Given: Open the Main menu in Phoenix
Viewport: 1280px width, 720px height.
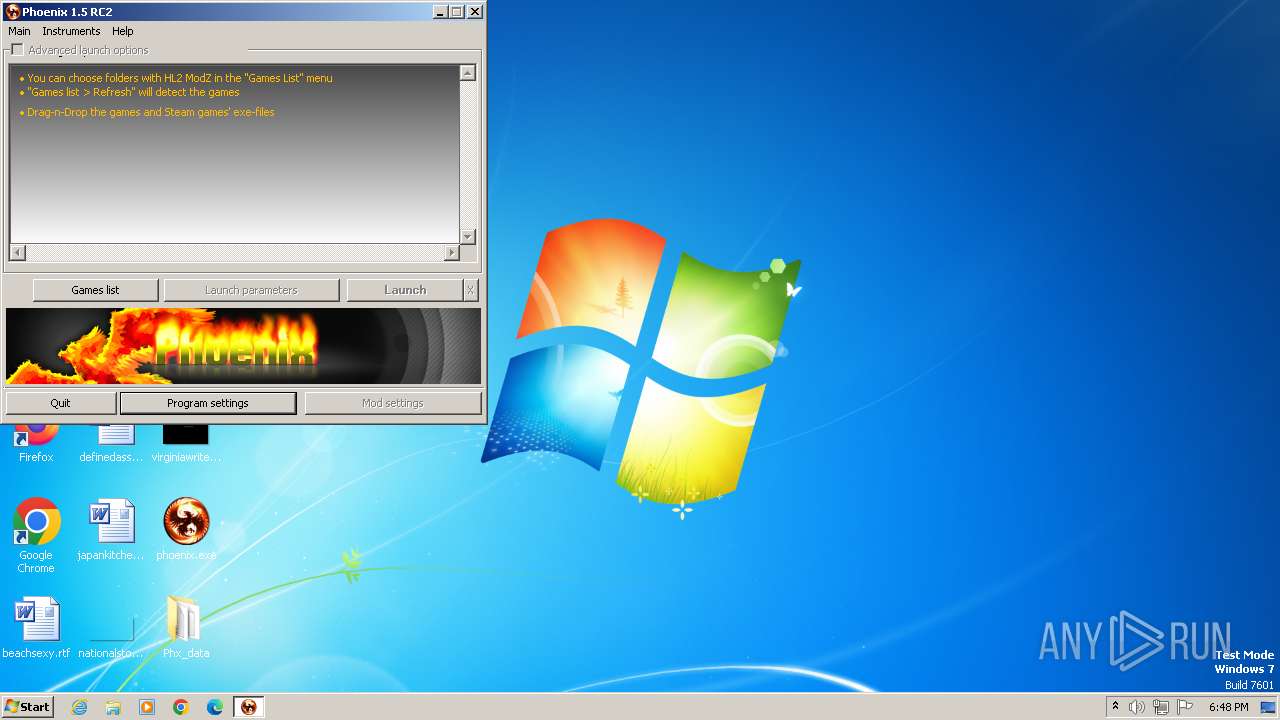Looking at the screenshot, I should point(19,31).
